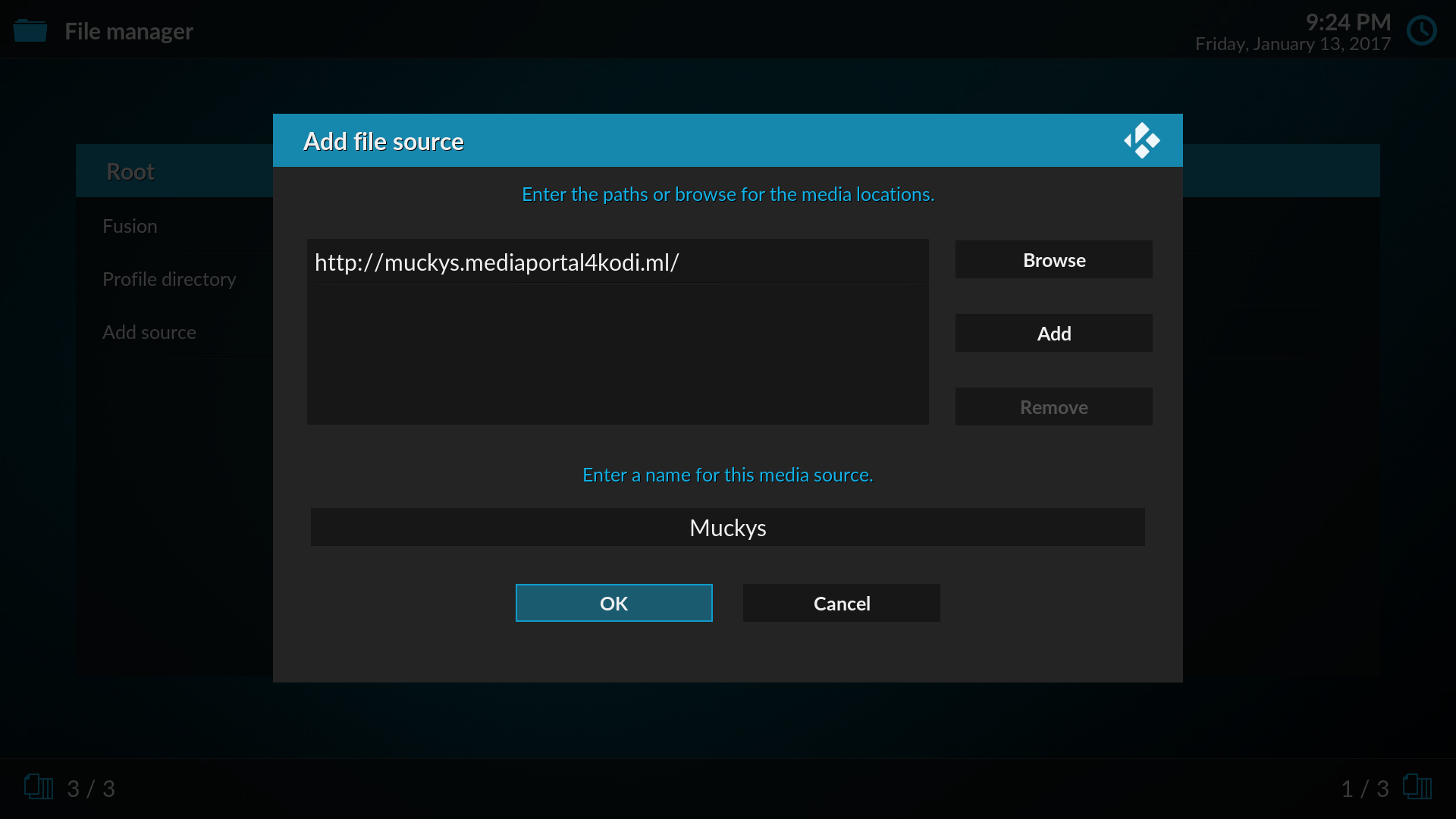Click the File manager folder icon
The image size is (1456, 819).
coord(30,31)
